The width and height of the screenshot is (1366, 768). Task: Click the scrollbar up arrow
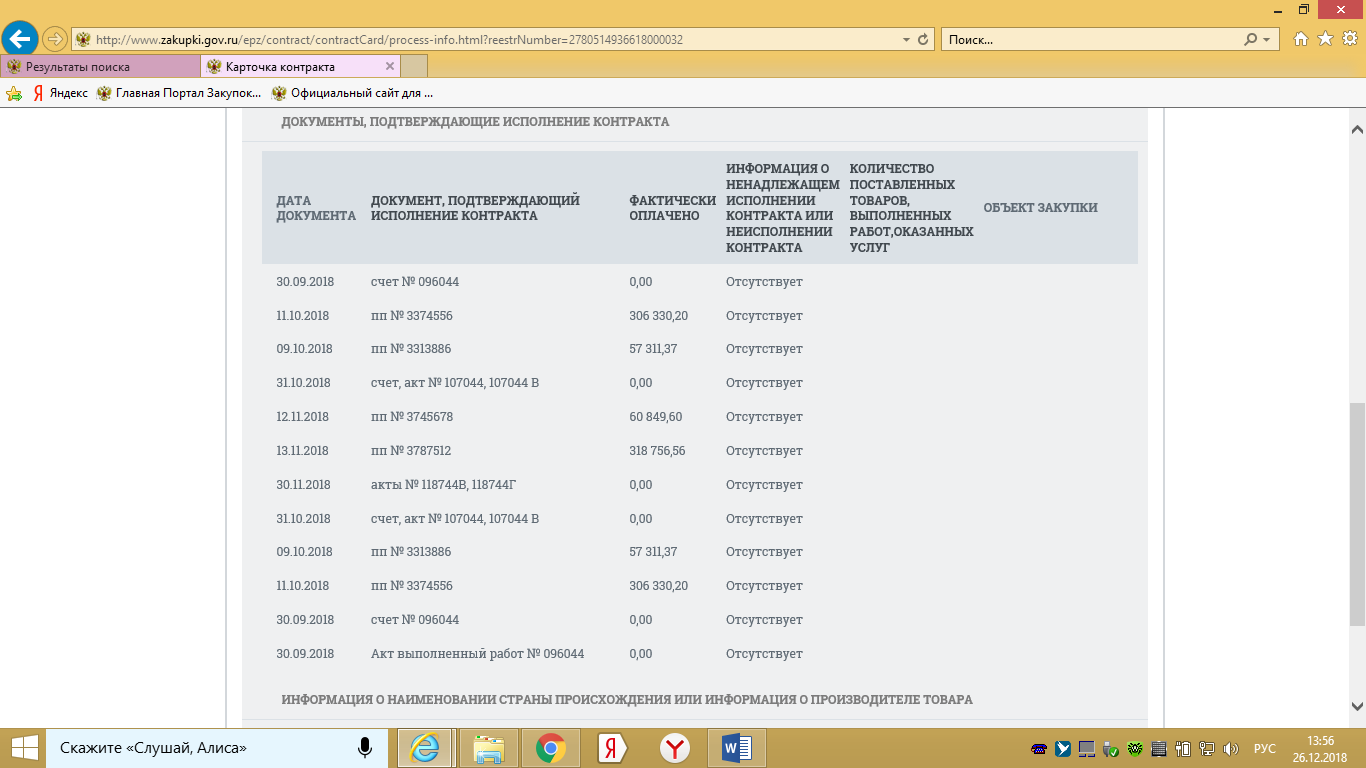point(1357,130)
